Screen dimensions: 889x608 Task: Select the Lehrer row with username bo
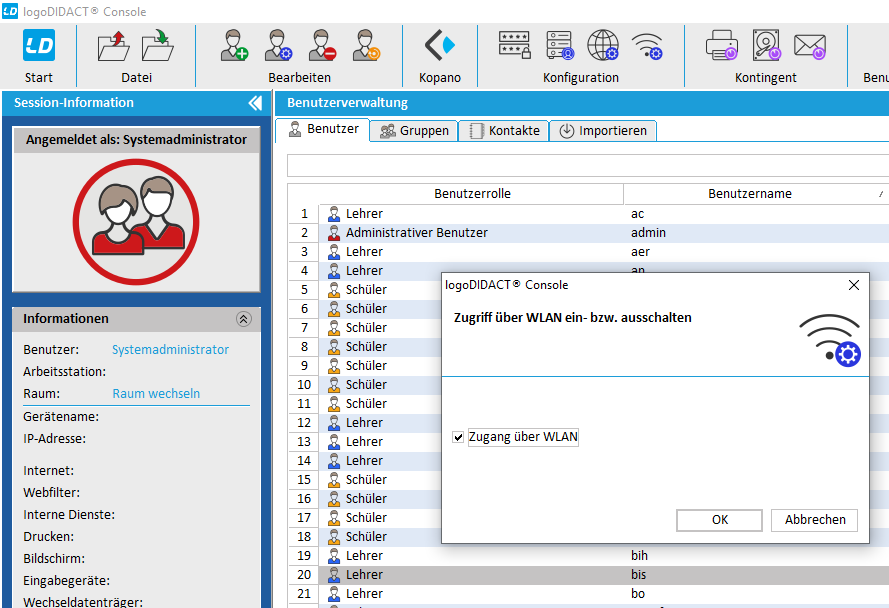588,594
